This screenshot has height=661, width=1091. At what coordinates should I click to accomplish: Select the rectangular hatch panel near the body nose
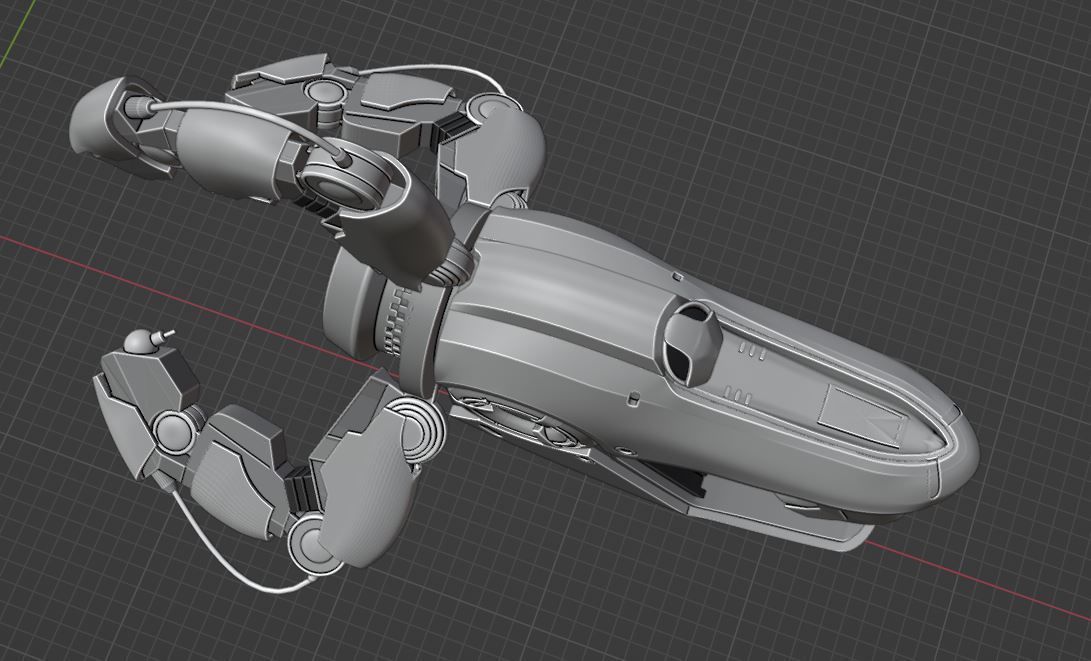click(864, 415)
